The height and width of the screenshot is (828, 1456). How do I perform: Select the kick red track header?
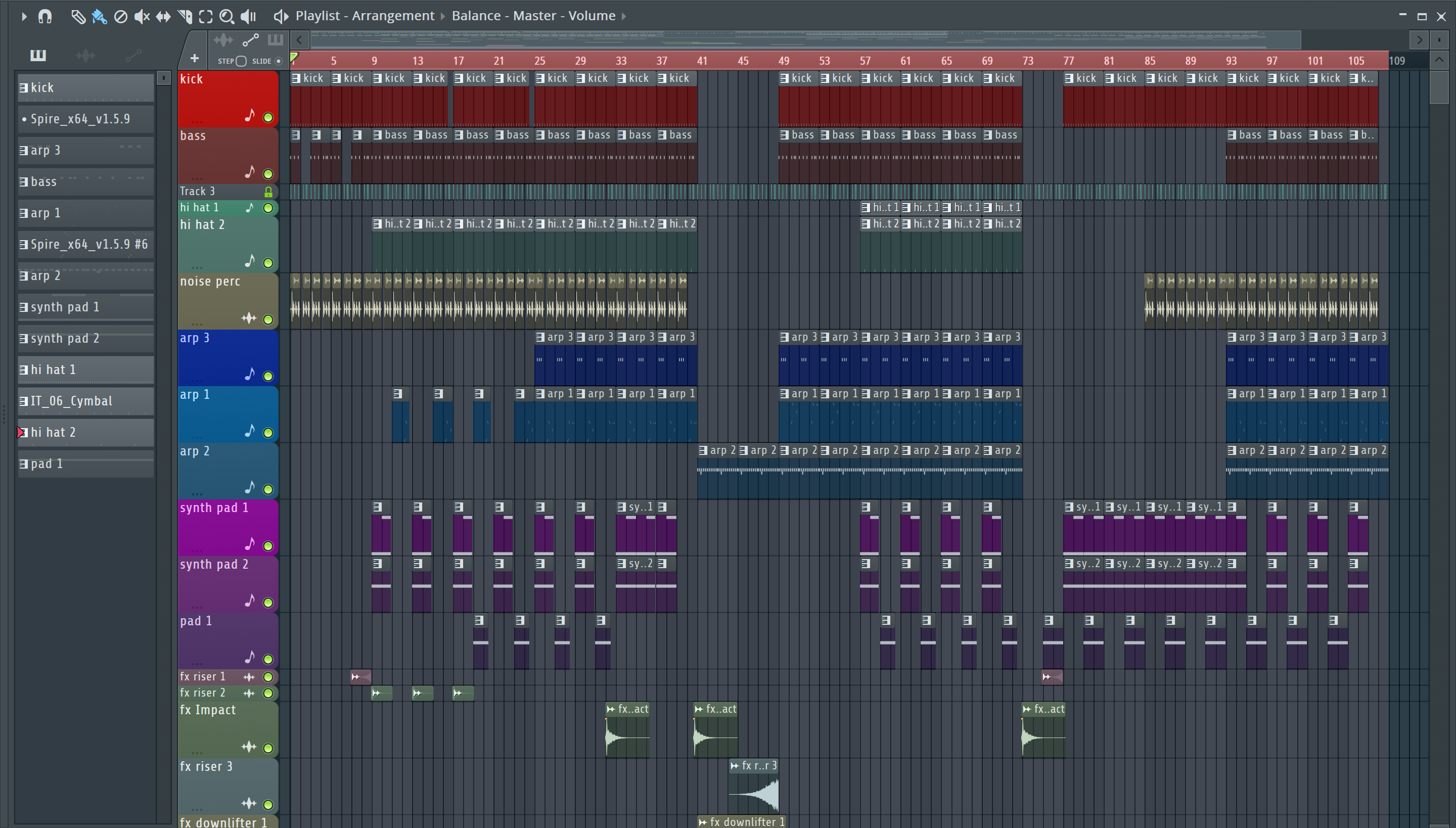pyautogui.click(x=227, y=99)
